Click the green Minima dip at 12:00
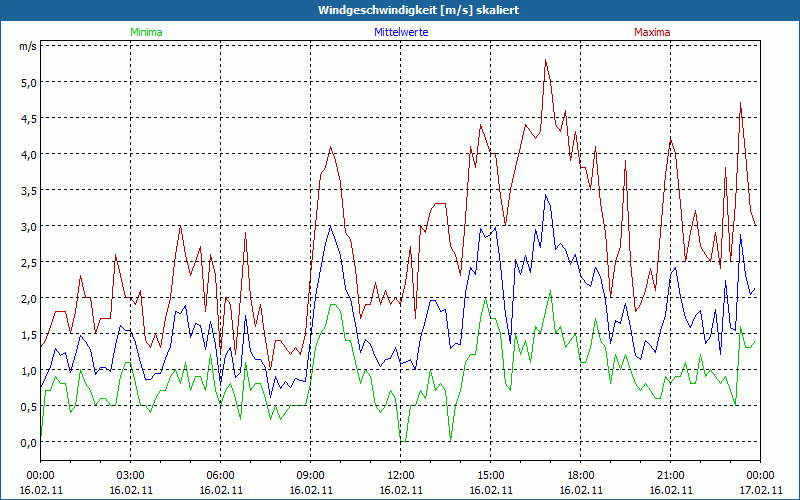 pyautogui.click(x=403, y=441)
